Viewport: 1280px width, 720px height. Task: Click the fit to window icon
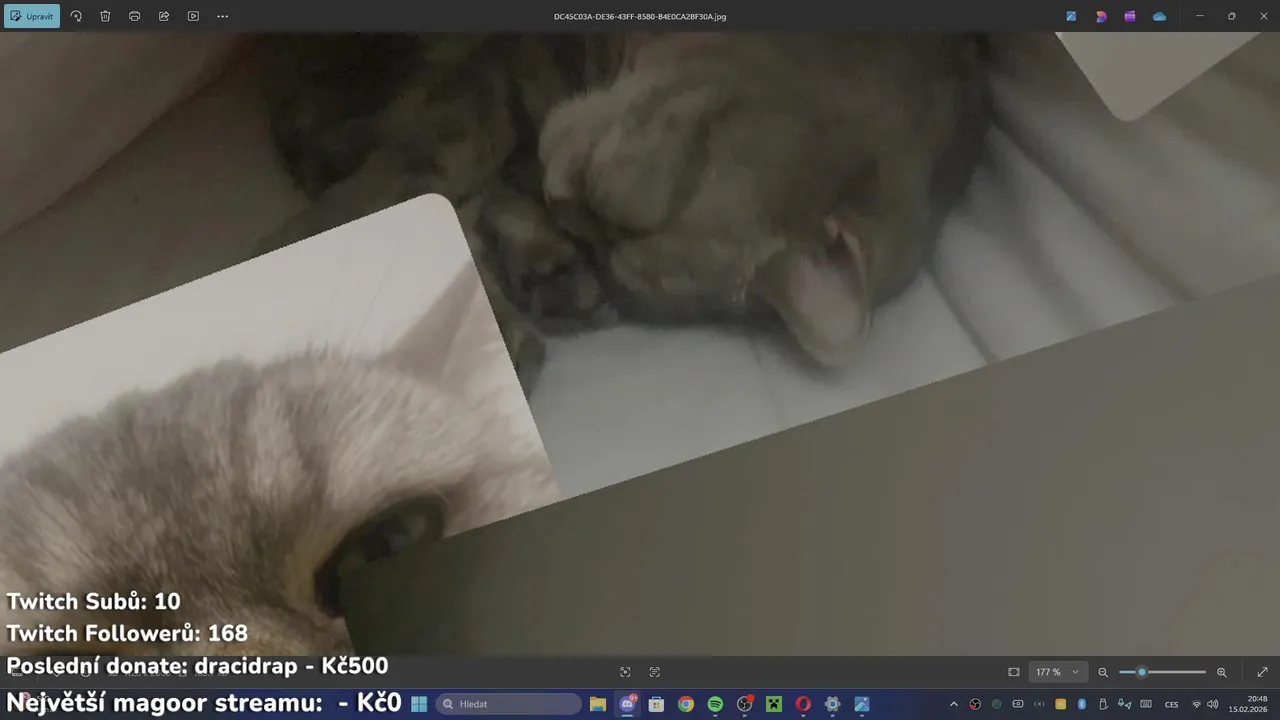click(1014, 672)
